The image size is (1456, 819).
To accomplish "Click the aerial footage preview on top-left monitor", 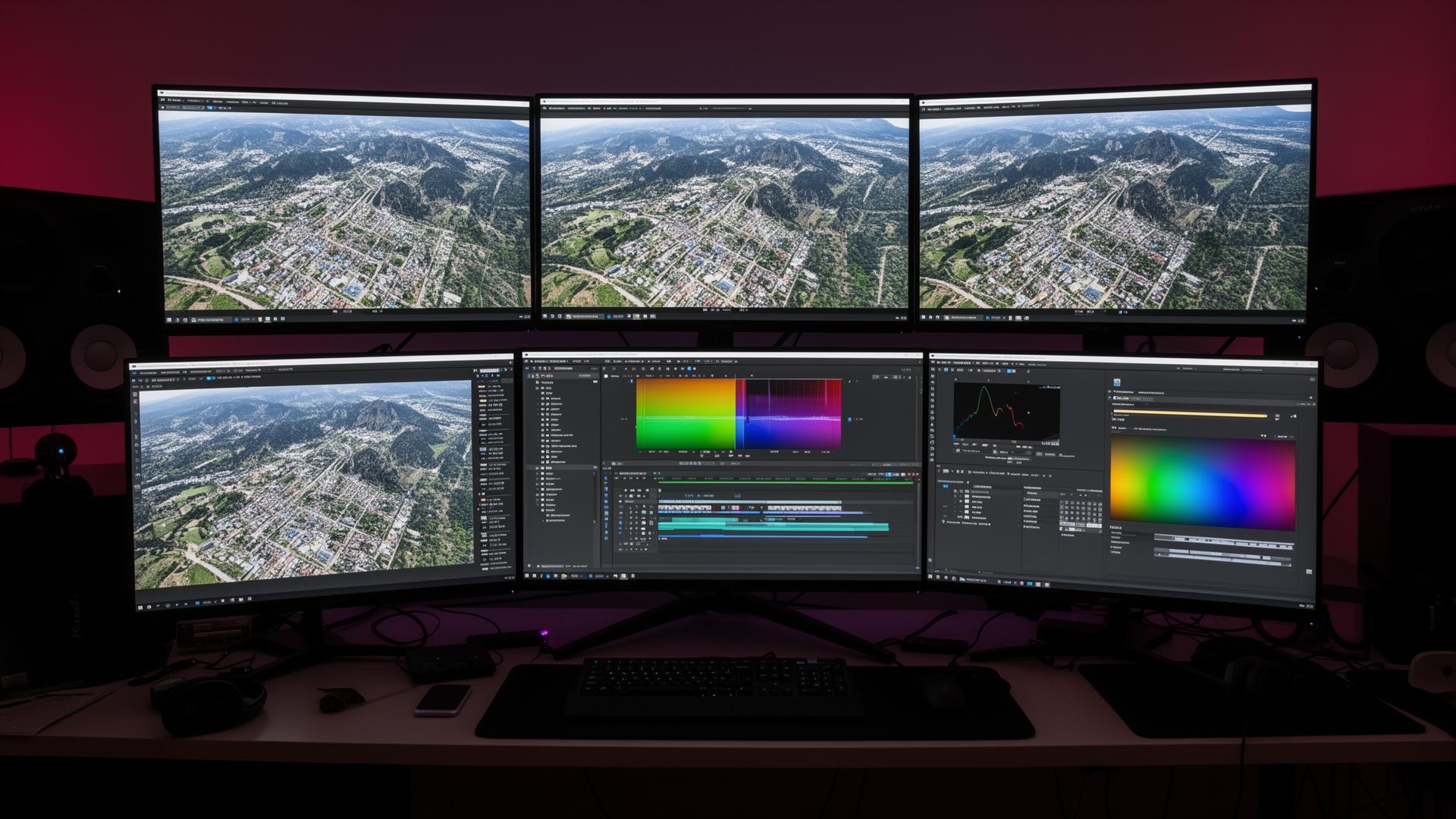I will point(347,211).
